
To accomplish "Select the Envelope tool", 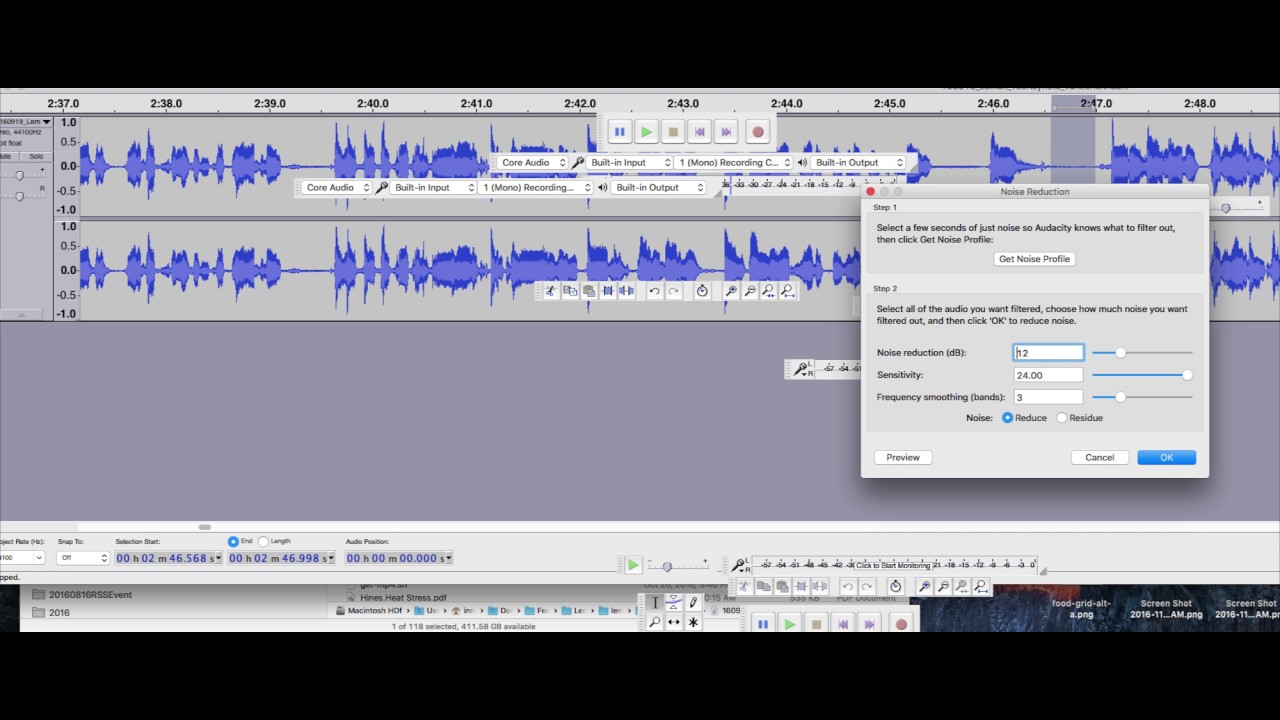I will pos(674,603).
